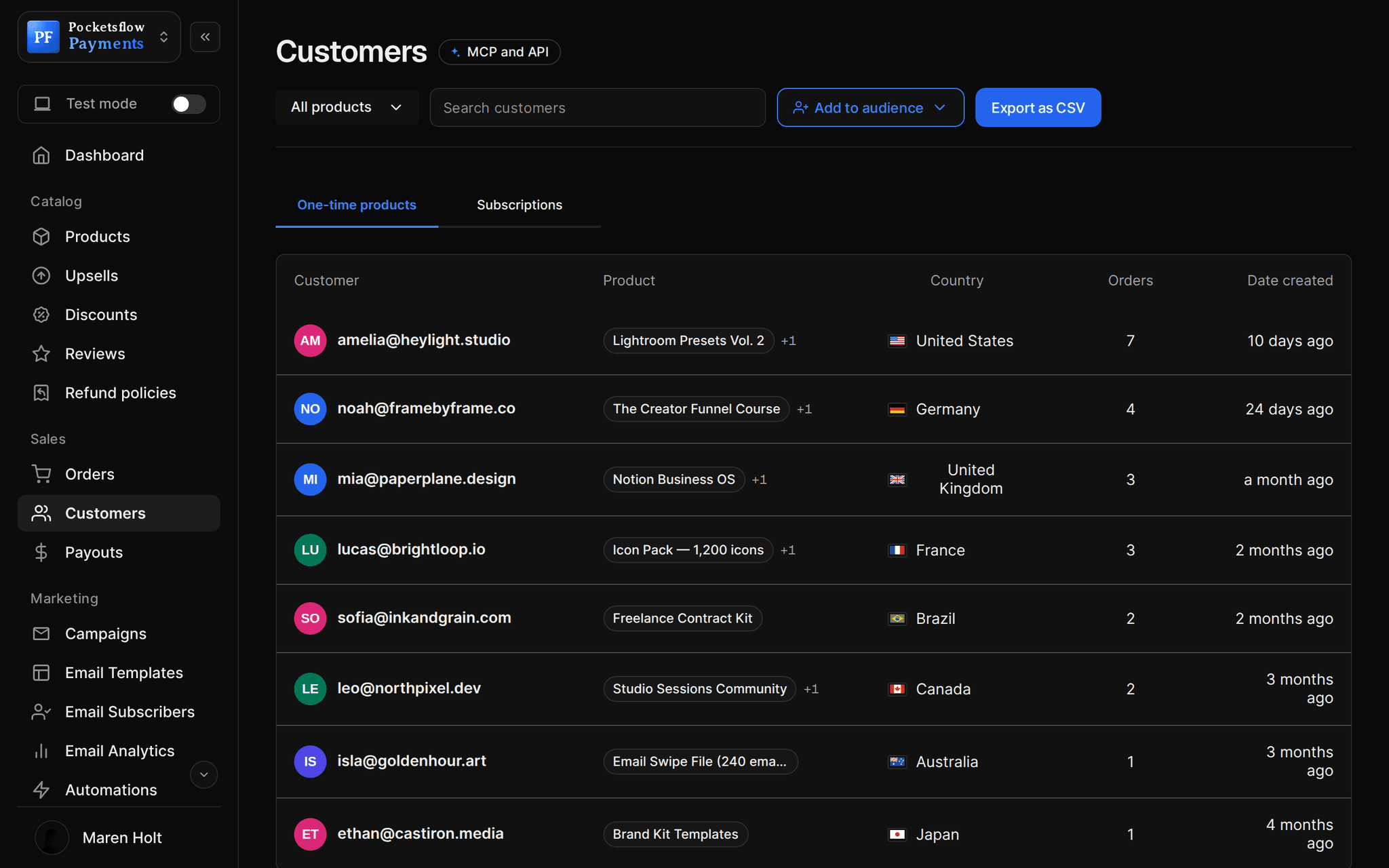
Task: Open the Pocketsflow Payments workspace switcher
Action: point(99,37)
